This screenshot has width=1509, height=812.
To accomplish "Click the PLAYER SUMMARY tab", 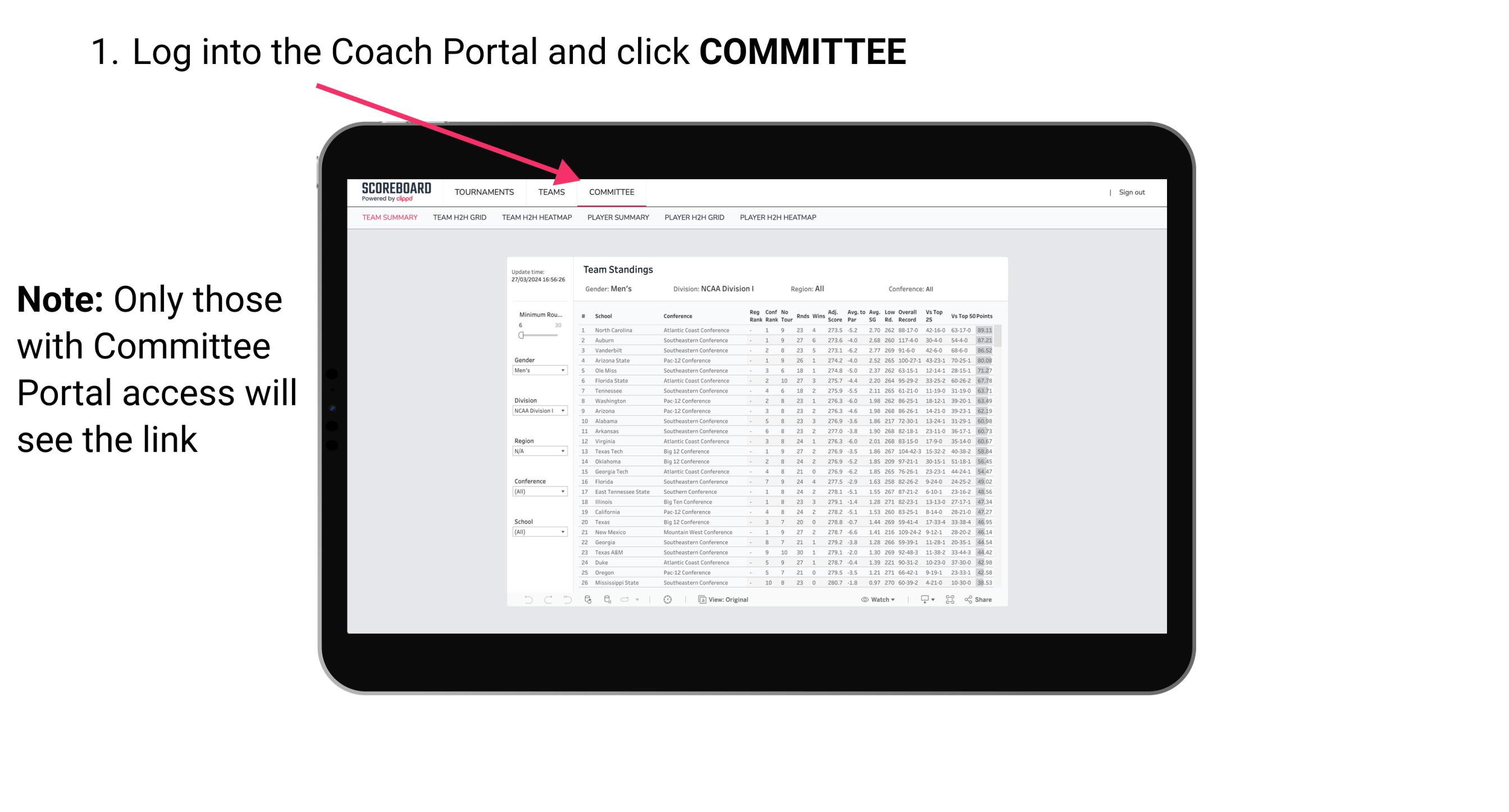I will (618, 218).
